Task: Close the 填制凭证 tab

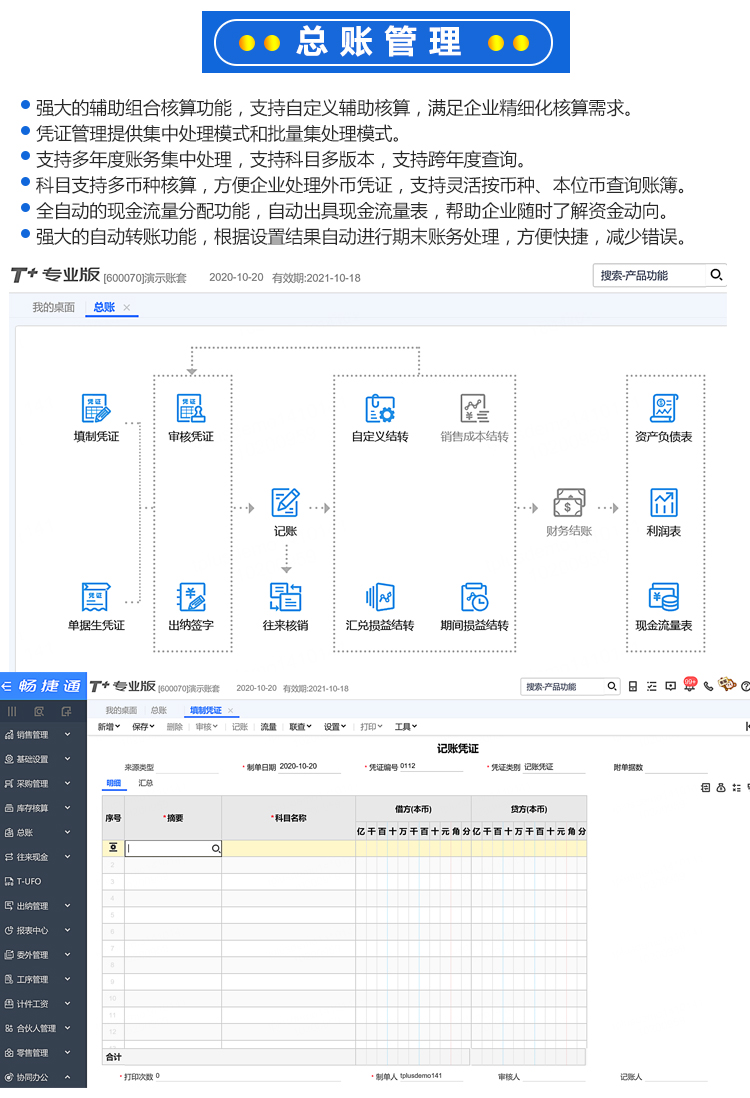Action: [230, 710]
